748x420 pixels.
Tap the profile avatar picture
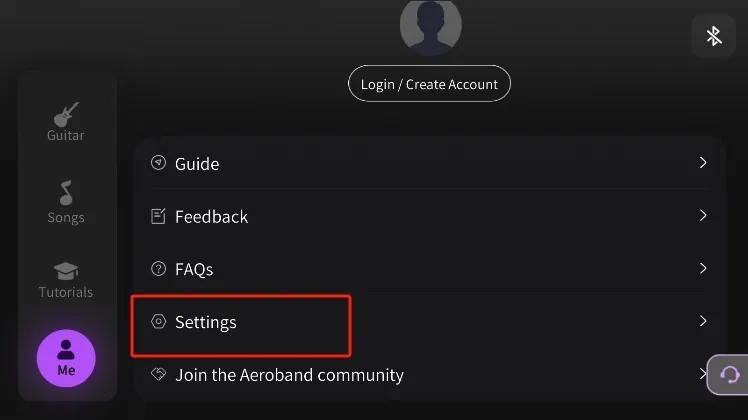(x=430, y=24)
